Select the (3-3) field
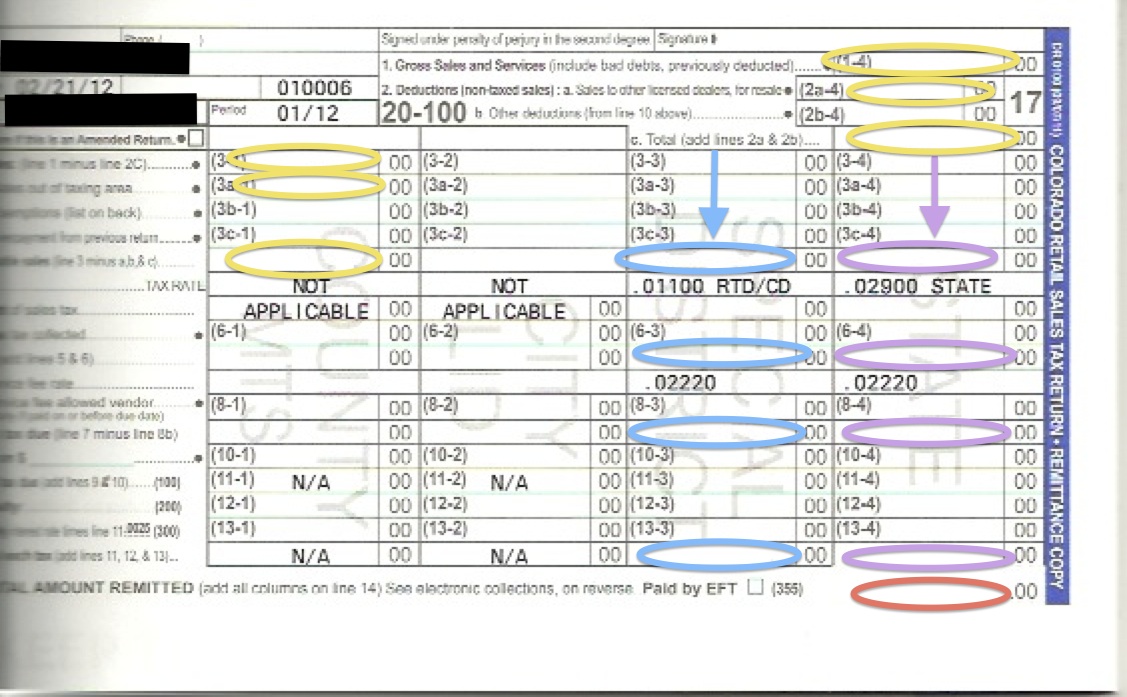The height and width of the screenshot is (697, 1127). tap(712, 162)
